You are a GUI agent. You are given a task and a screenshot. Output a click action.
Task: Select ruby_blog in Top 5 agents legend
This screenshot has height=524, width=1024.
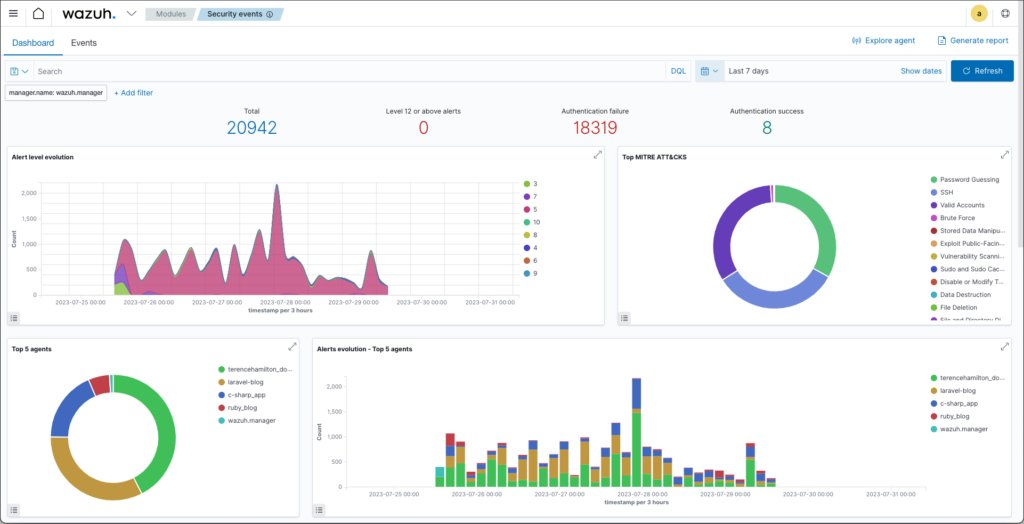click(238, 407)
